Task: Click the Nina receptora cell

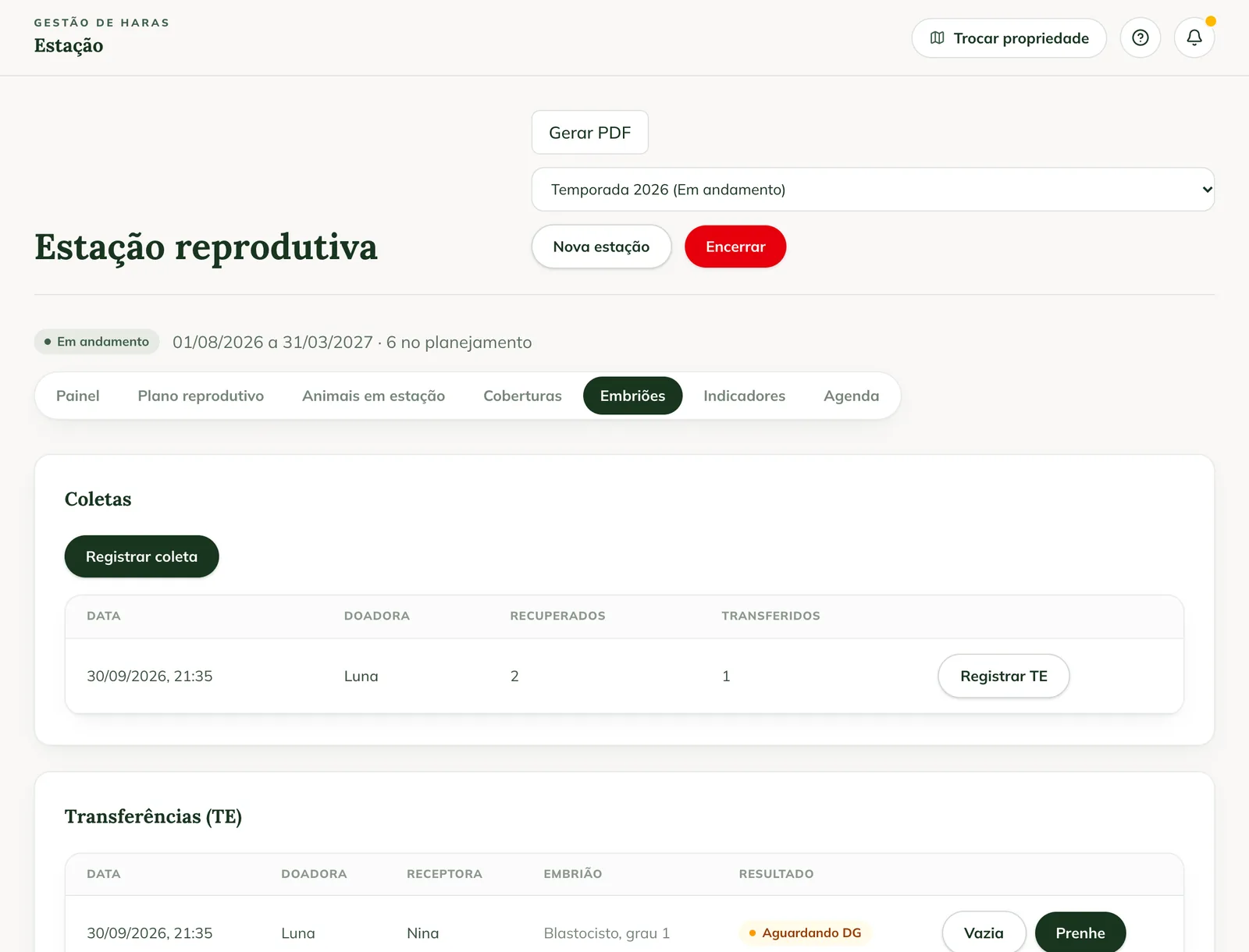Action: click(x=422, y=932)
